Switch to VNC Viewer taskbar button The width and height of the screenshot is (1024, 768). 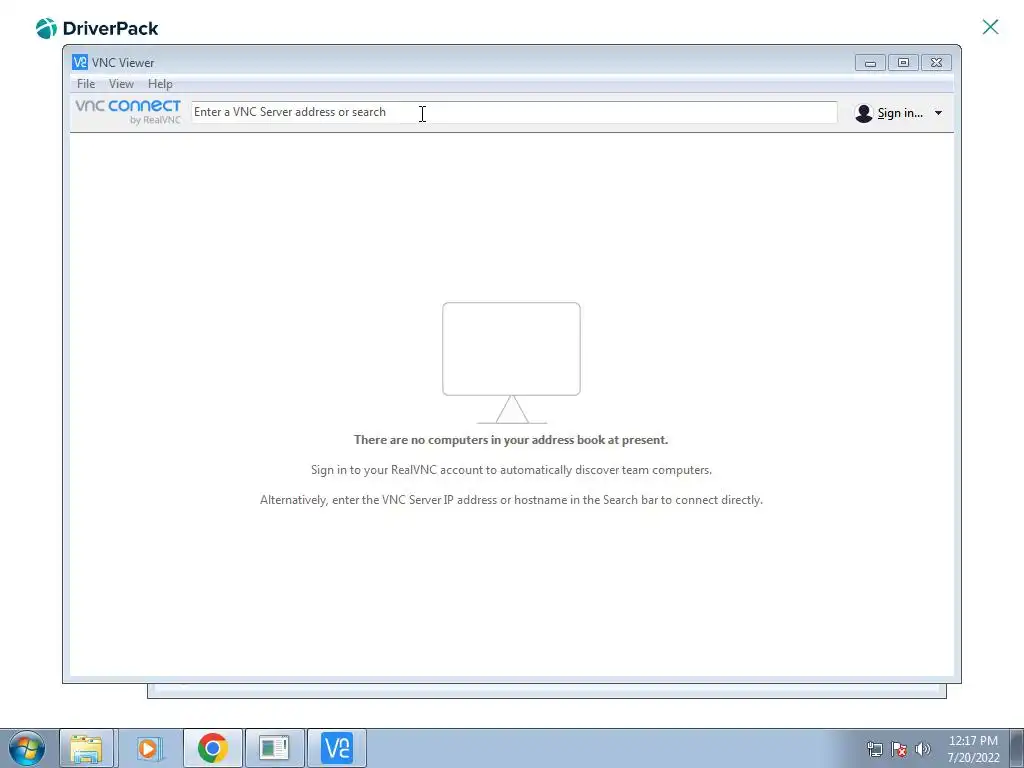(337, 748)
